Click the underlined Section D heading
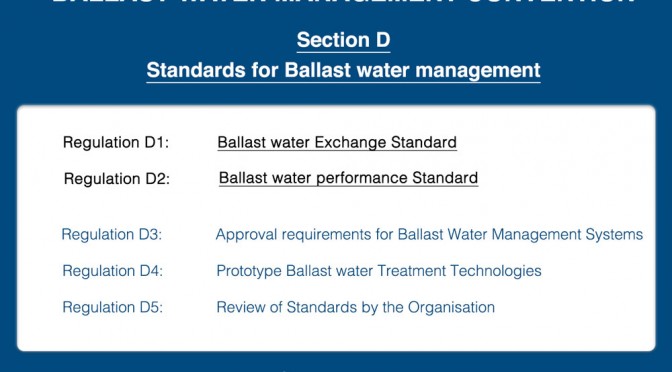This screenshot has height=372, width=672. tap(343, 40)
